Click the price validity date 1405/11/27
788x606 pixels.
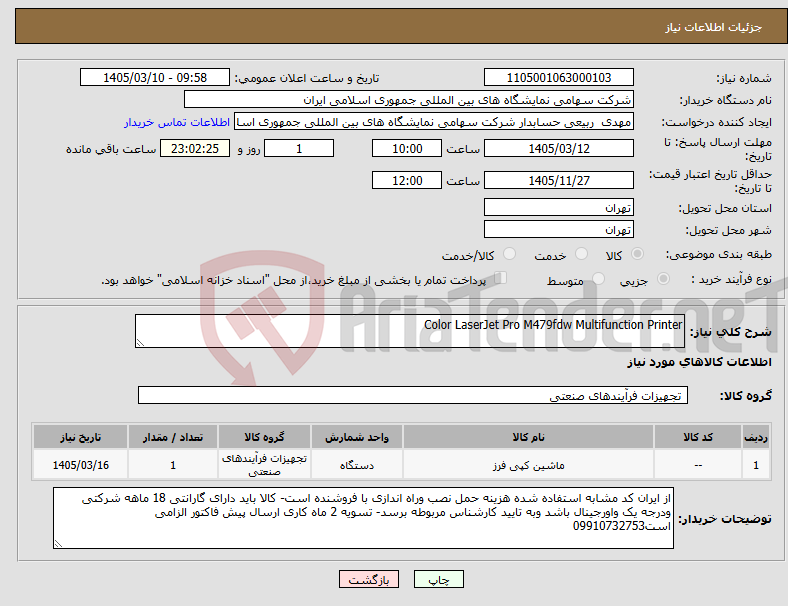pos(558,180)
